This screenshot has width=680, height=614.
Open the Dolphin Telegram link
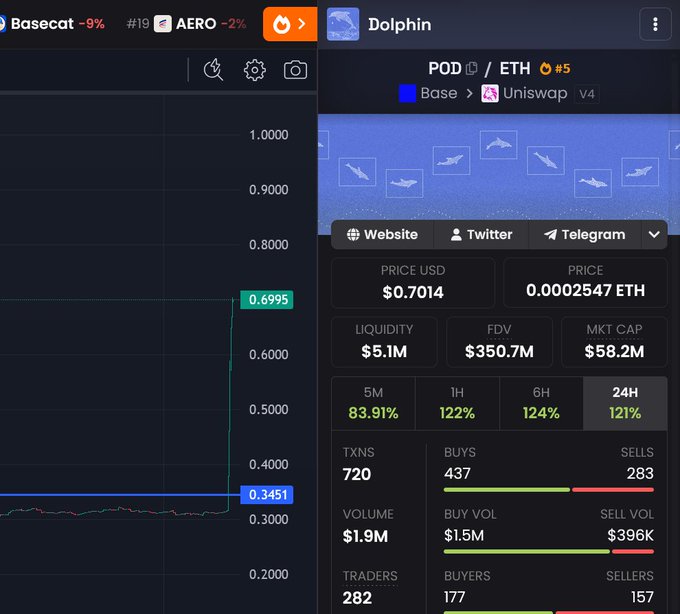tap(585, 235)
